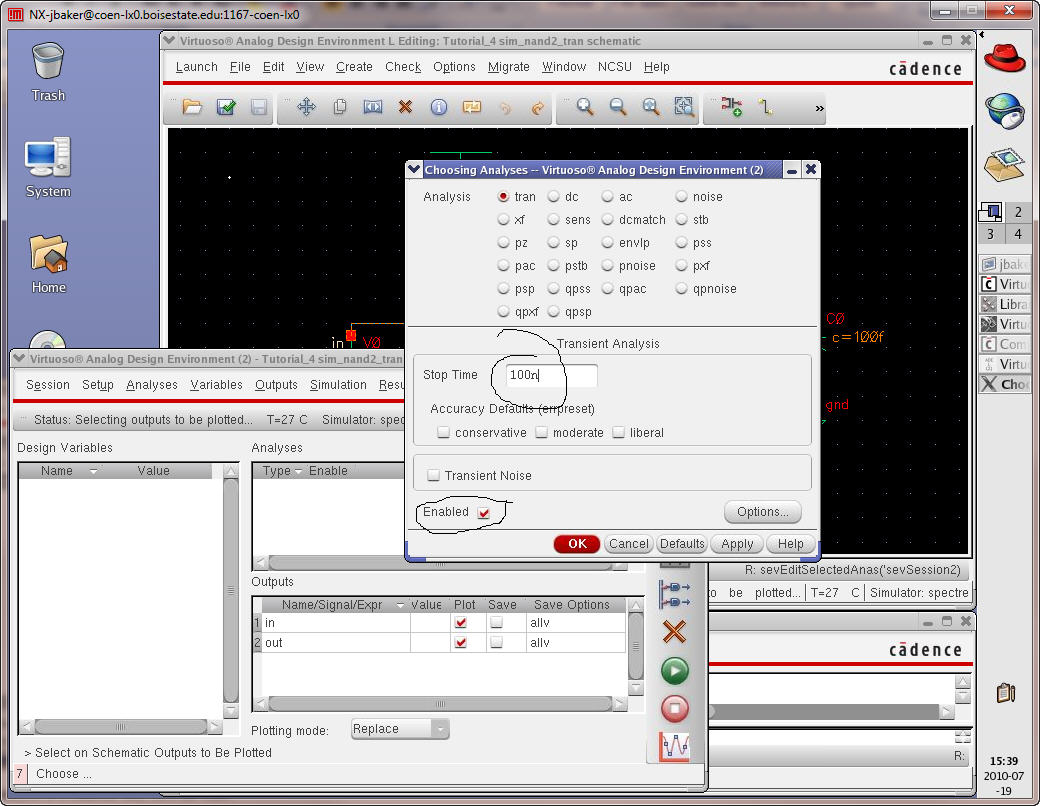Click the blue Properties info icon
Image resolution: width=1040 pixels, height=806 pixels.
[x=438, y=107]
